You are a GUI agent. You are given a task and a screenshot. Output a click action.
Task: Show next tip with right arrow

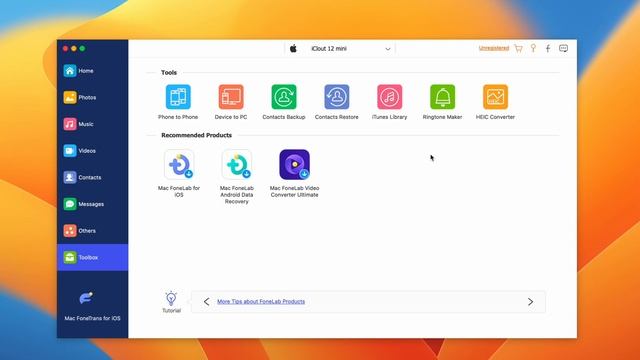point(530,302)
